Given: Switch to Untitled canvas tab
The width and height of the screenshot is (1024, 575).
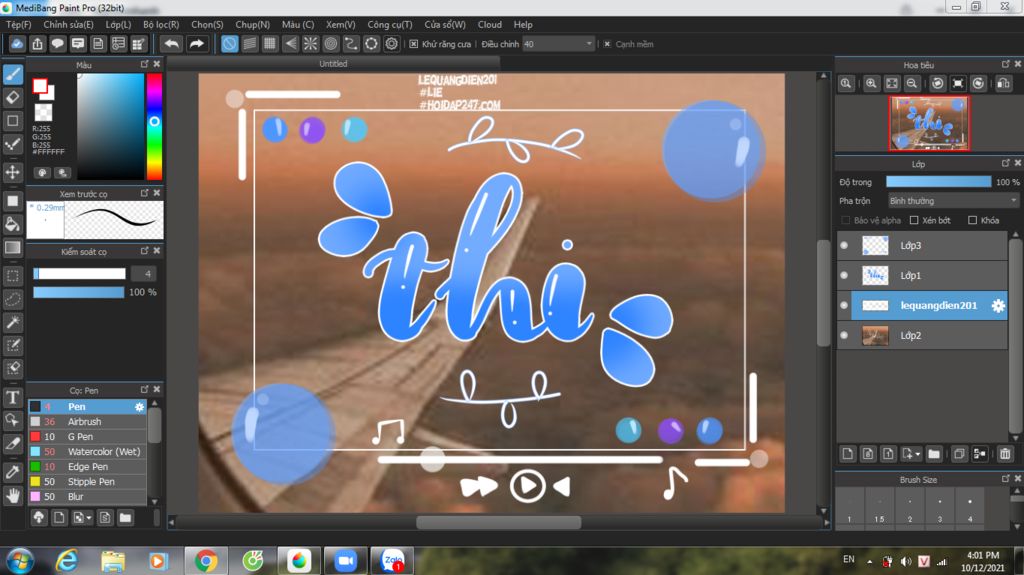Looking at the screenshot, I should (x=333, y=63).
